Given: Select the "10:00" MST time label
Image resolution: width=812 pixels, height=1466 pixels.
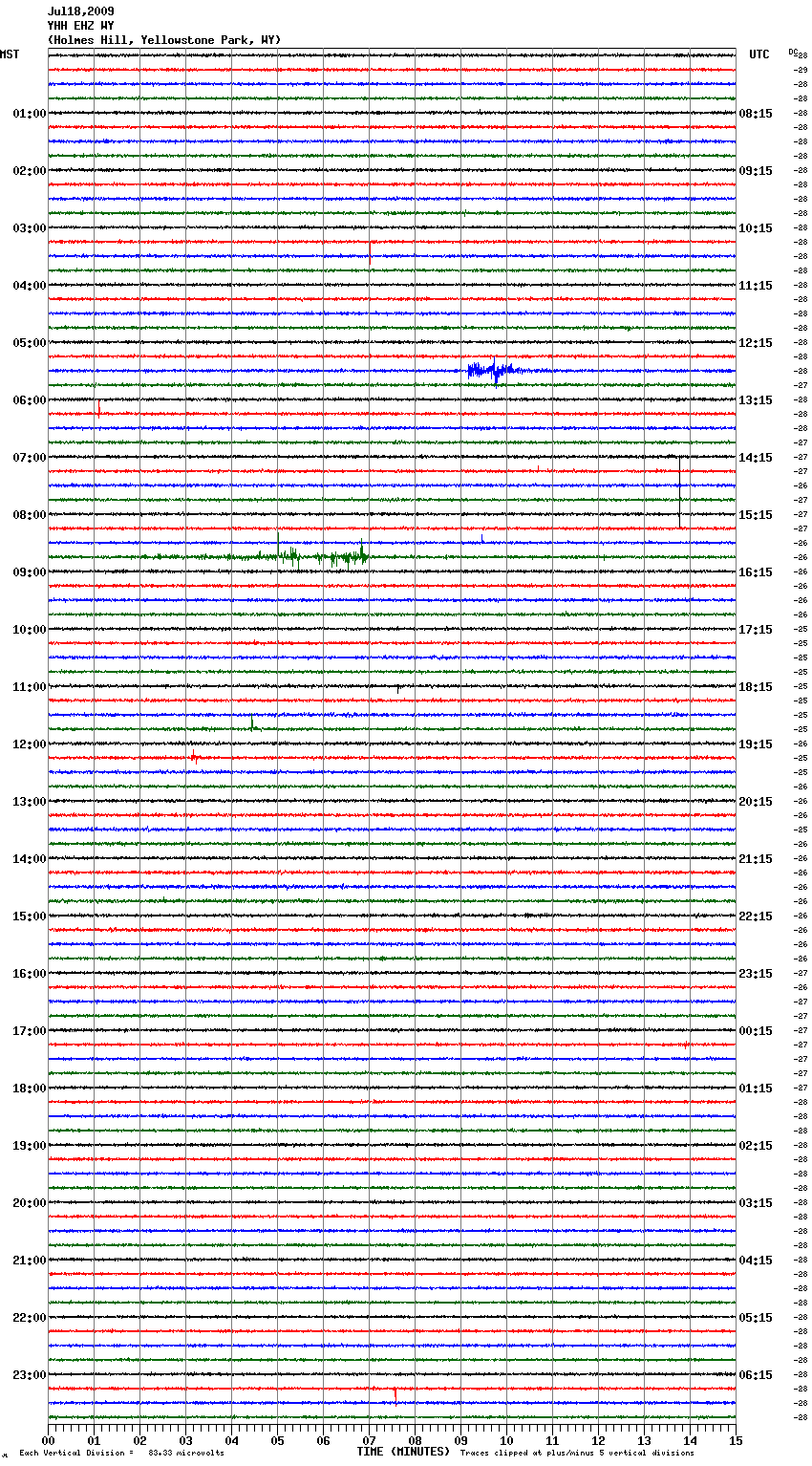Looking at the screenshot, I should click(x=30, y=630).
